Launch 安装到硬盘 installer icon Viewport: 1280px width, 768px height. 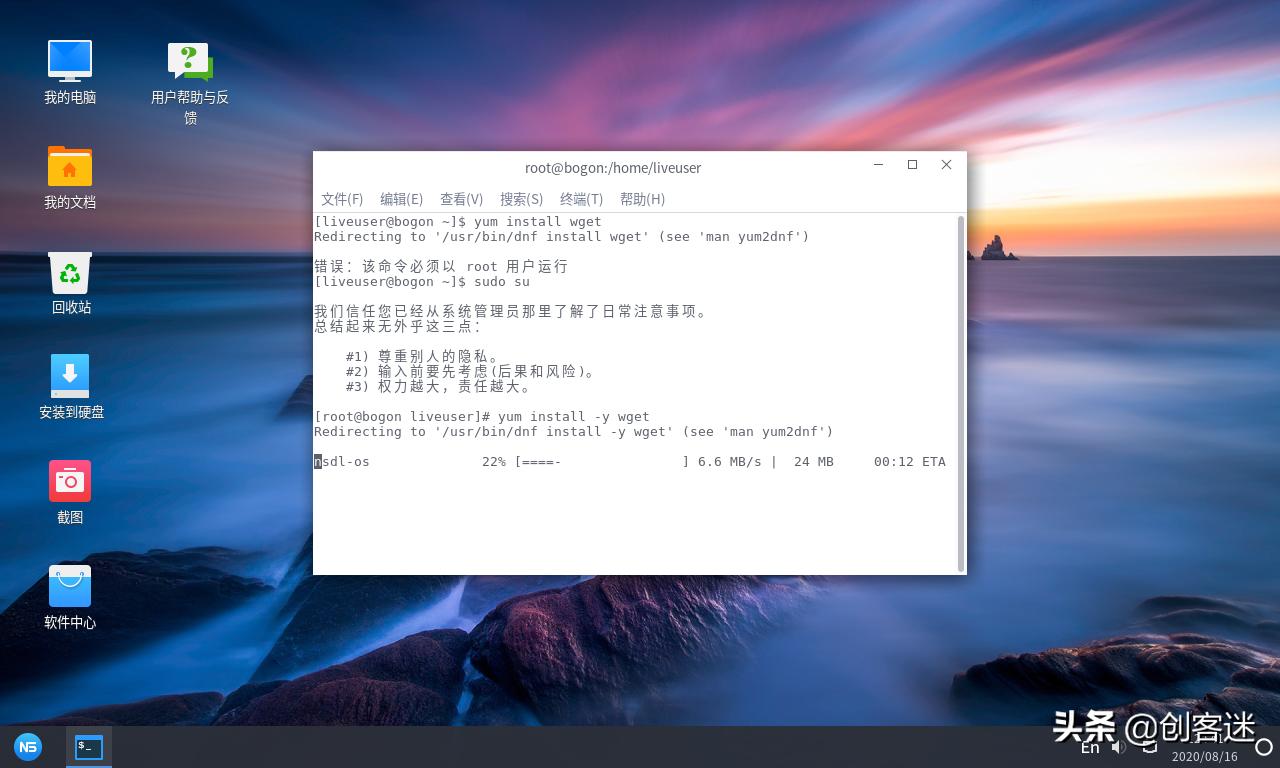click(70, 376)
